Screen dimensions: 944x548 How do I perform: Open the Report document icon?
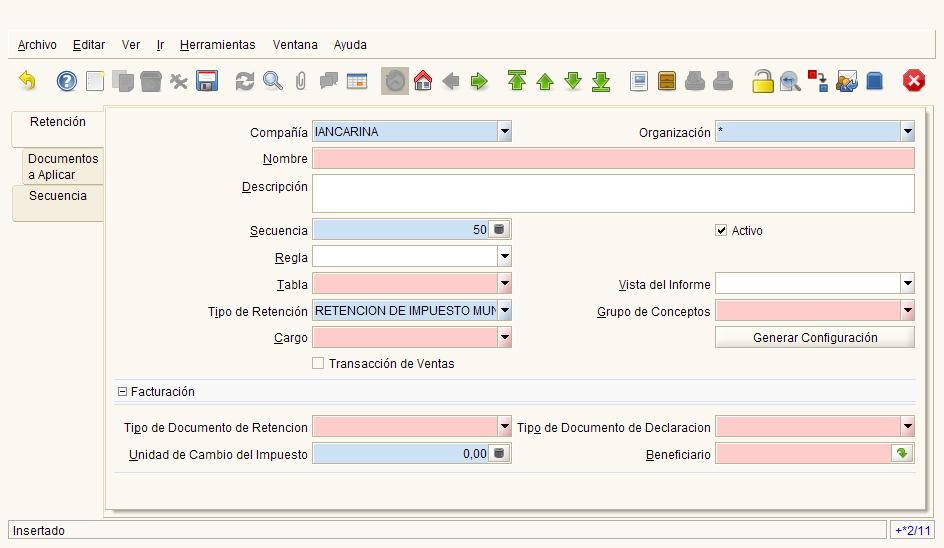pyautogui.click(x=639, y=81)
